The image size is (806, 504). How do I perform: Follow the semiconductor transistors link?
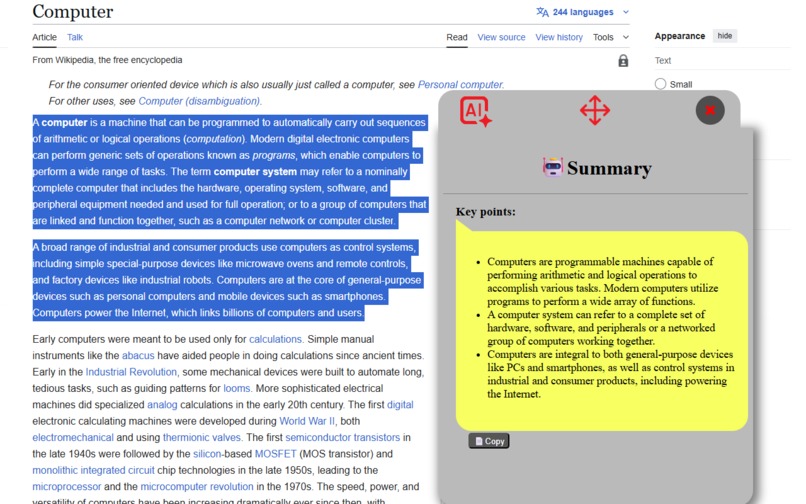342,437
